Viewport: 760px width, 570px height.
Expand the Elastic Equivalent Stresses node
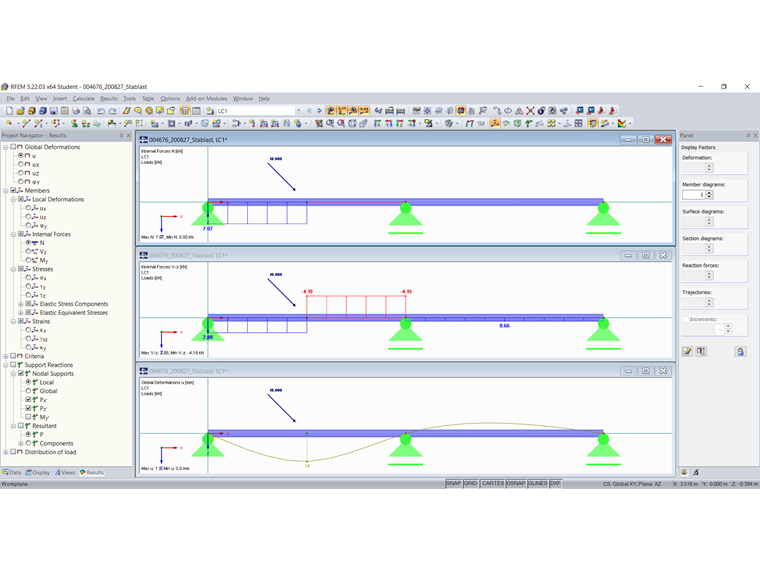click(x=20, y=313)
